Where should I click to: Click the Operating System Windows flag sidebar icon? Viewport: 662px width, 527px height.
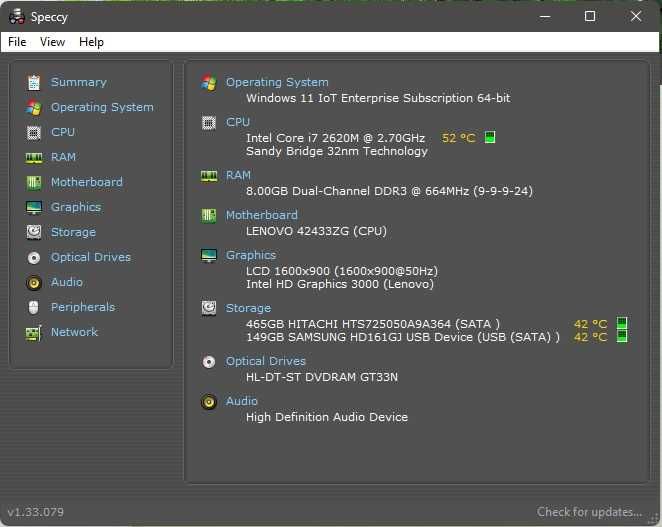[34, 108]
